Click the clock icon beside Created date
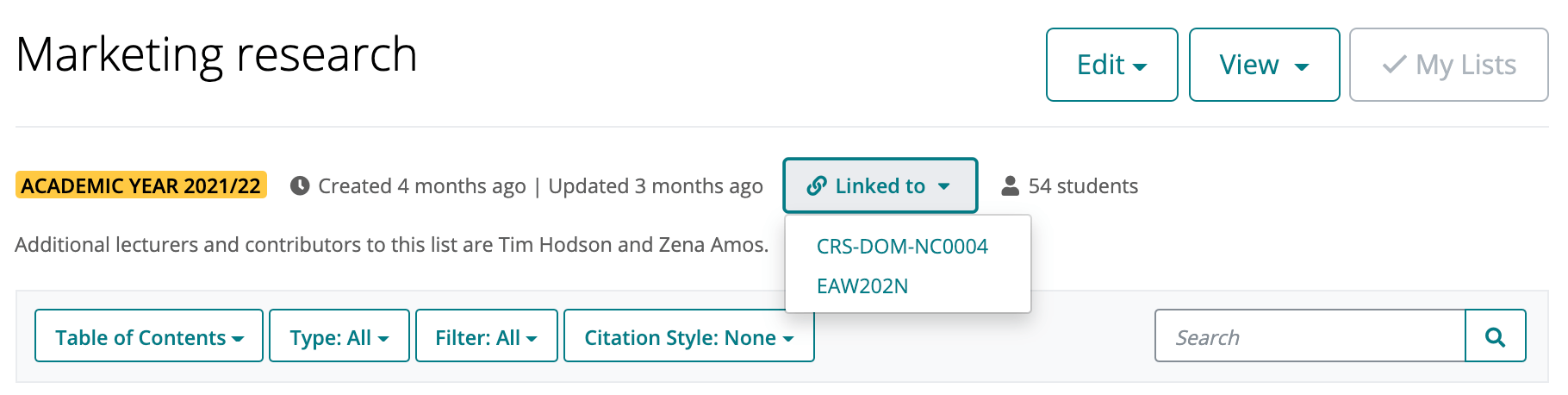The height and width of the screenshot is (395, 1568). [300, 186]
